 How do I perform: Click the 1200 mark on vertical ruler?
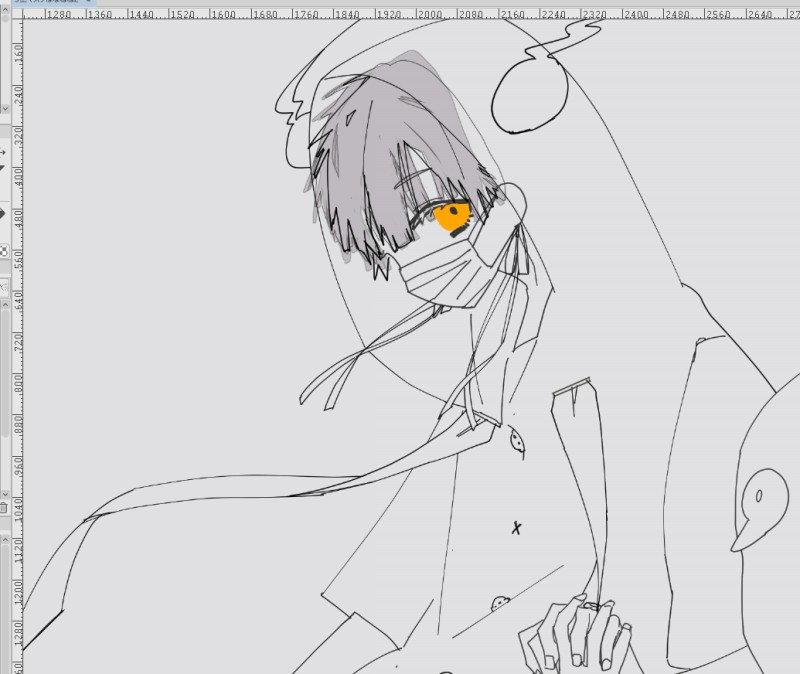(x=18, y=591)
